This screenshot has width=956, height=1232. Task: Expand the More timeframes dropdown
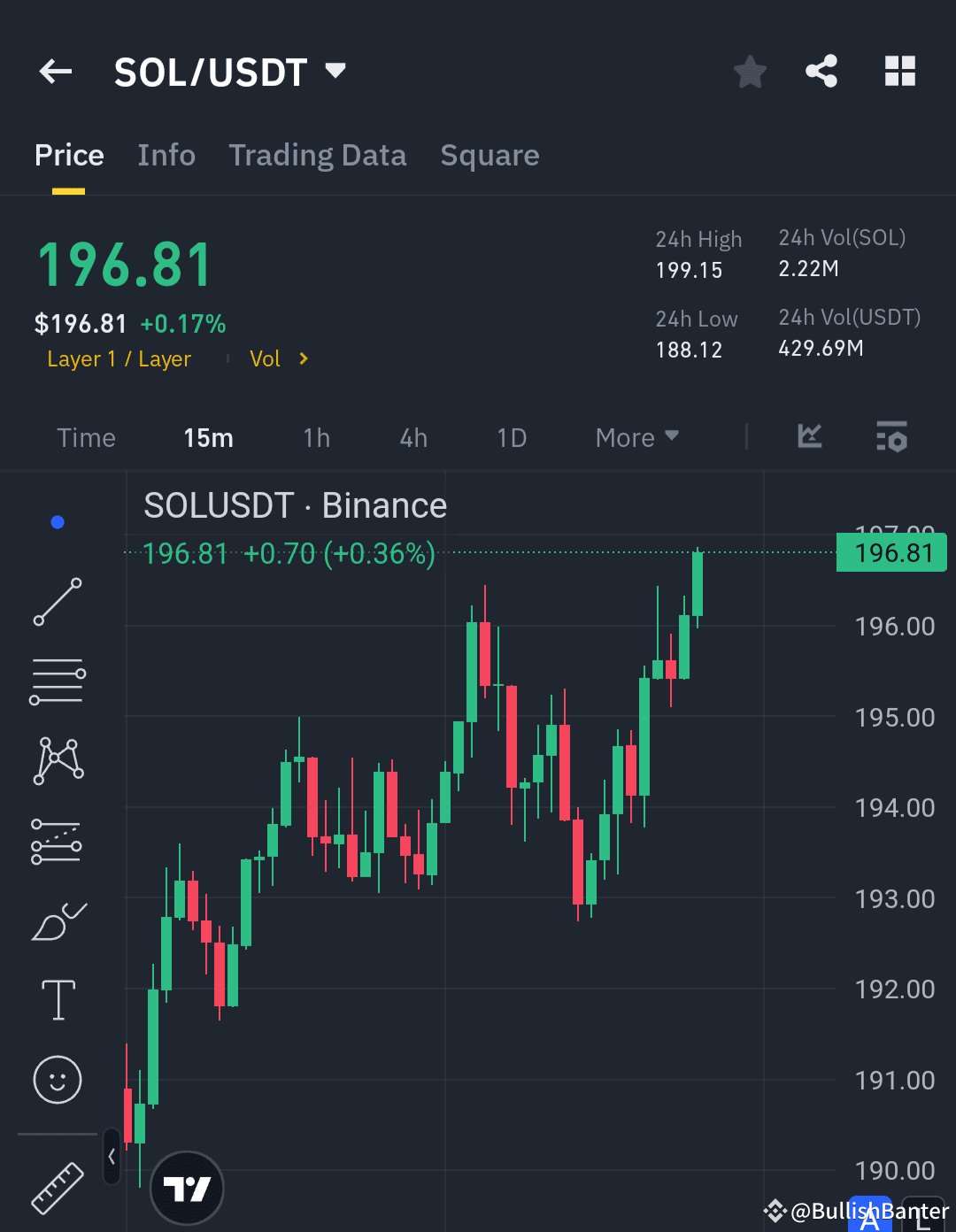[x=636, y=436]
